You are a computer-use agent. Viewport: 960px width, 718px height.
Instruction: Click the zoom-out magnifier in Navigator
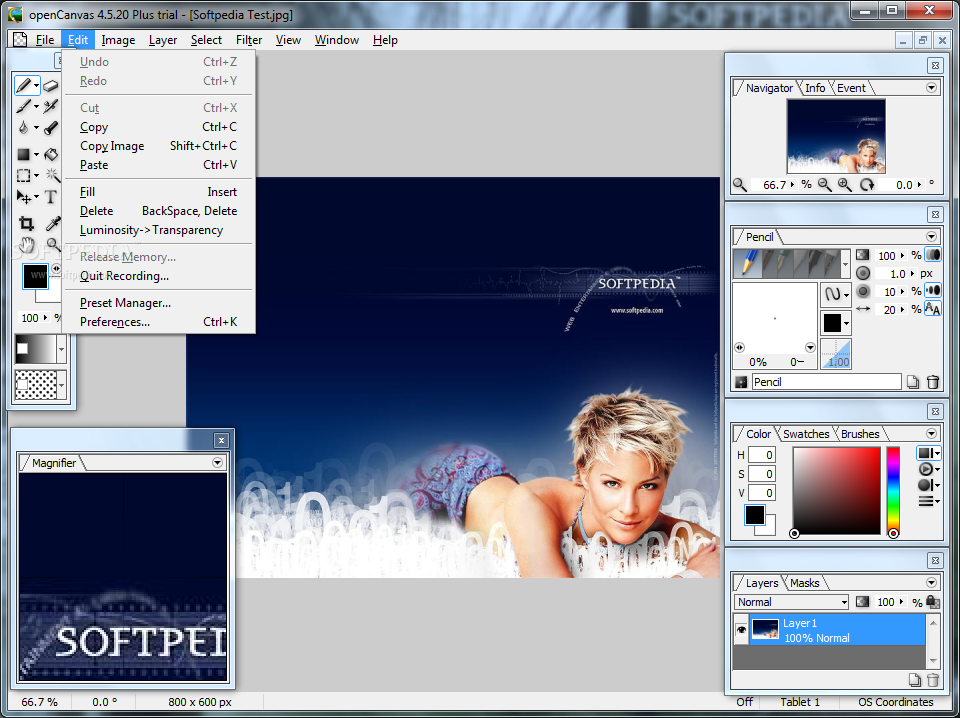tap(825, 184)
